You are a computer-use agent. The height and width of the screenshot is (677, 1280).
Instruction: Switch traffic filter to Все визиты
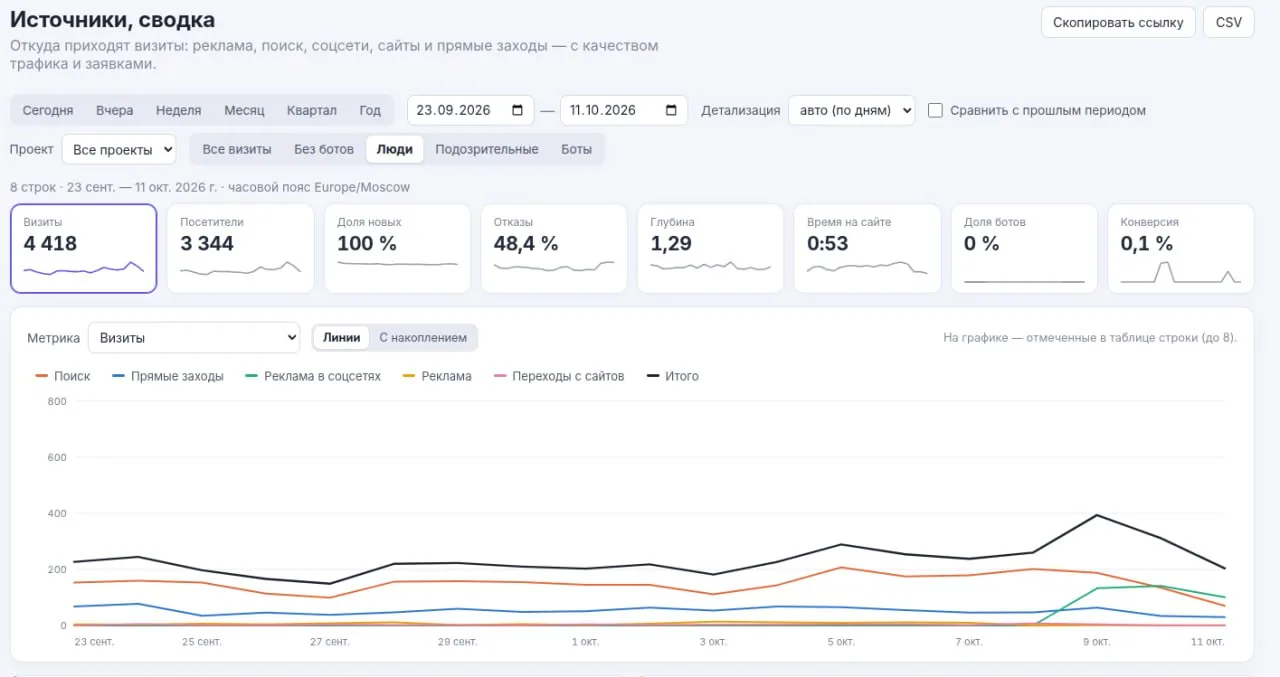pos(237,149)
